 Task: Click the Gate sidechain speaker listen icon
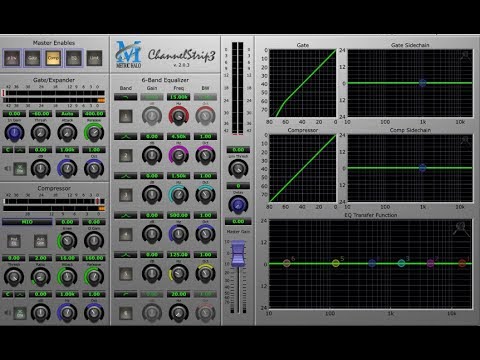[x=7, y=169]
